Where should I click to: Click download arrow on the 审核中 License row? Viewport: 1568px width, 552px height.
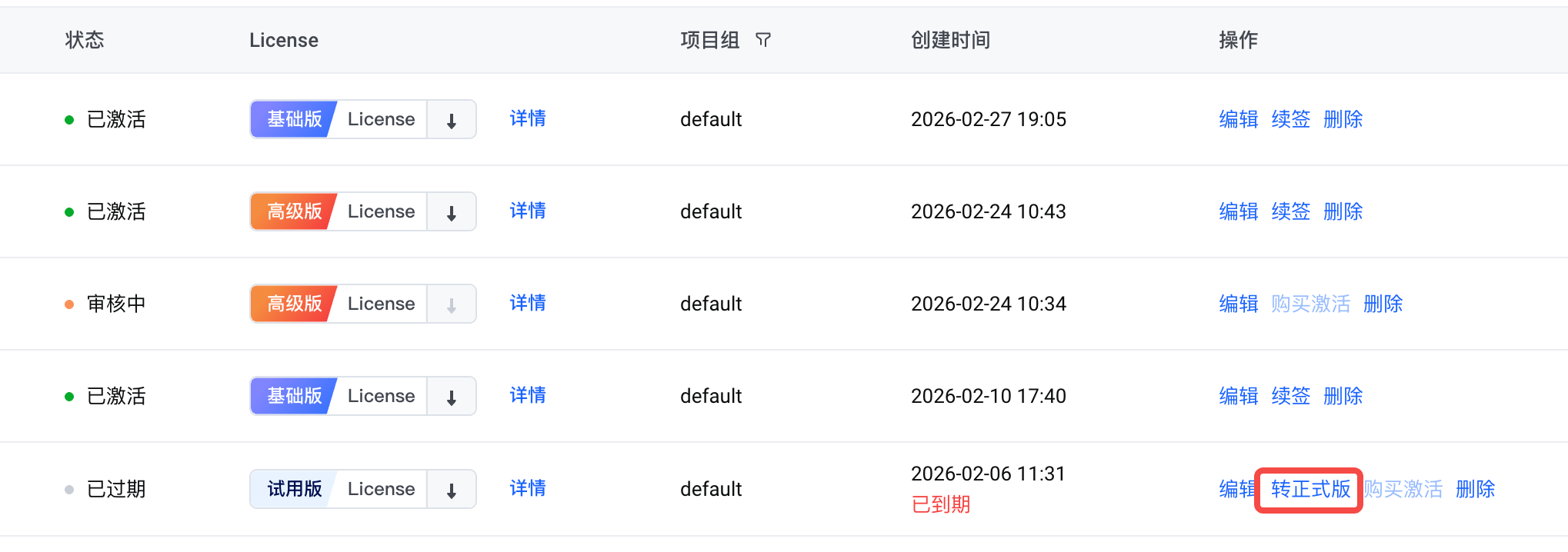pos(452,304)
